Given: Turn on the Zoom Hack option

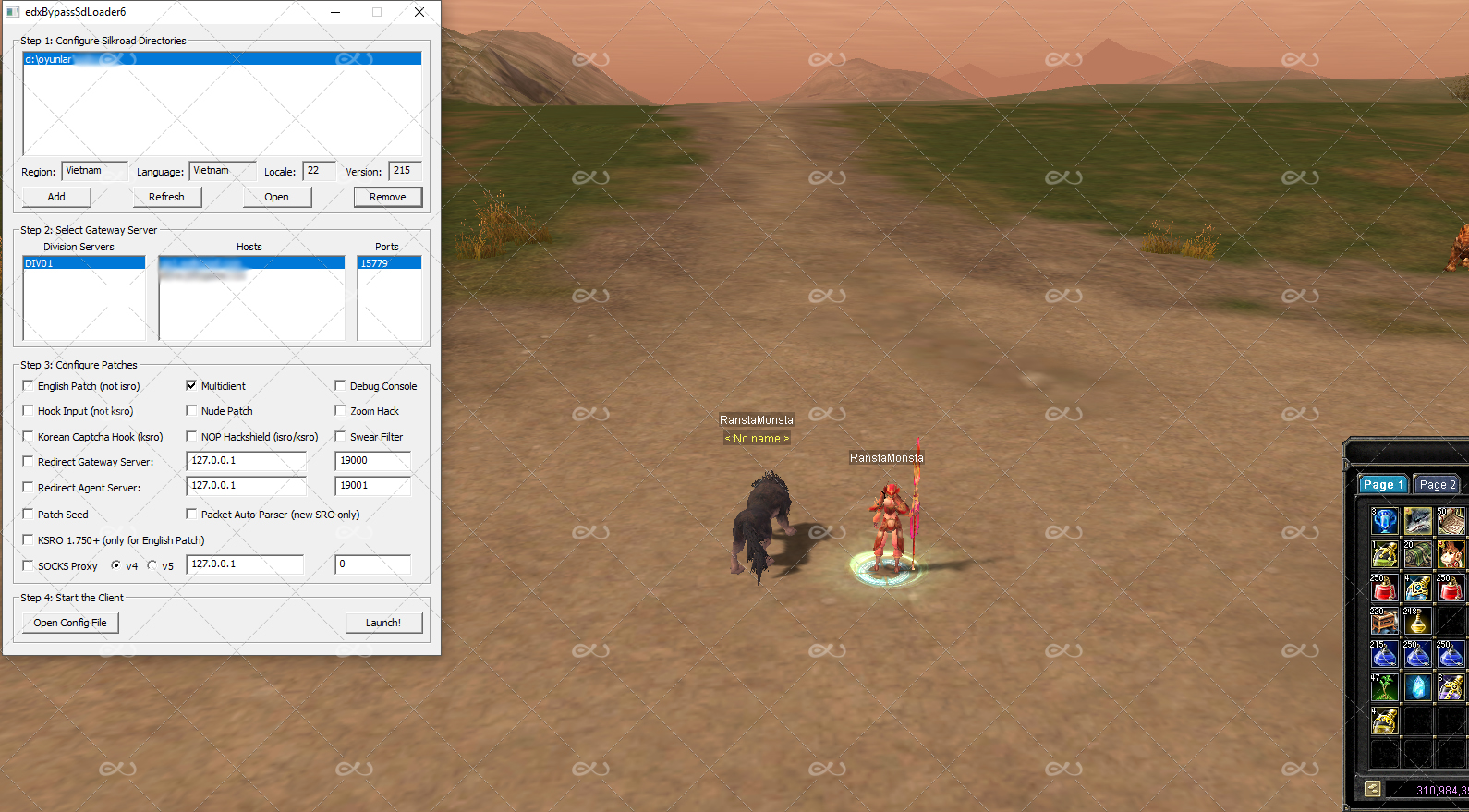Looking at the screenshot, I should pyautogui.click(x=340, y=410).
